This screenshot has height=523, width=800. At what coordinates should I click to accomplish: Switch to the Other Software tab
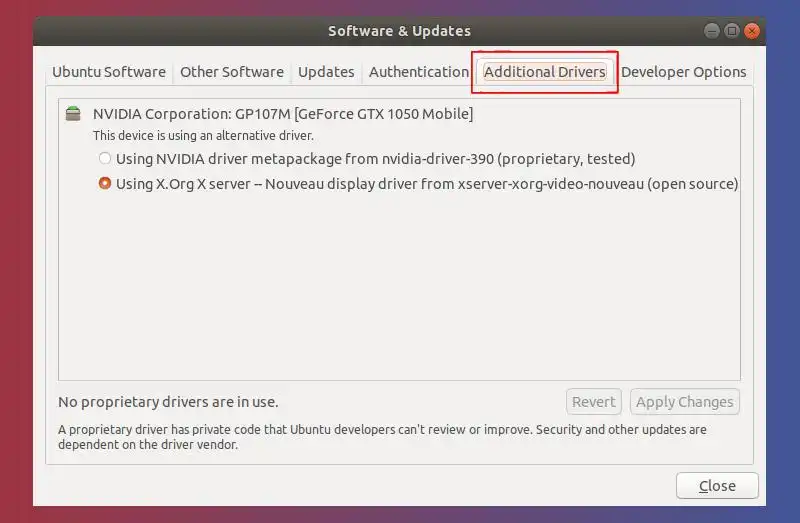(232, 72)
